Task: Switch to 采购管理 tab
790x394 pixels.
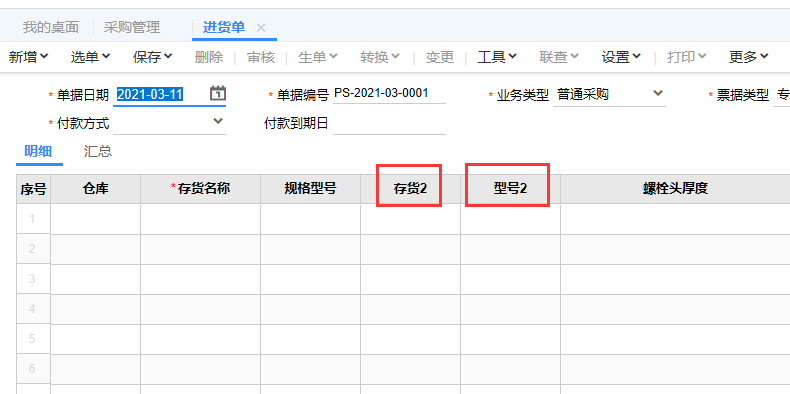Action: (131, 27)
